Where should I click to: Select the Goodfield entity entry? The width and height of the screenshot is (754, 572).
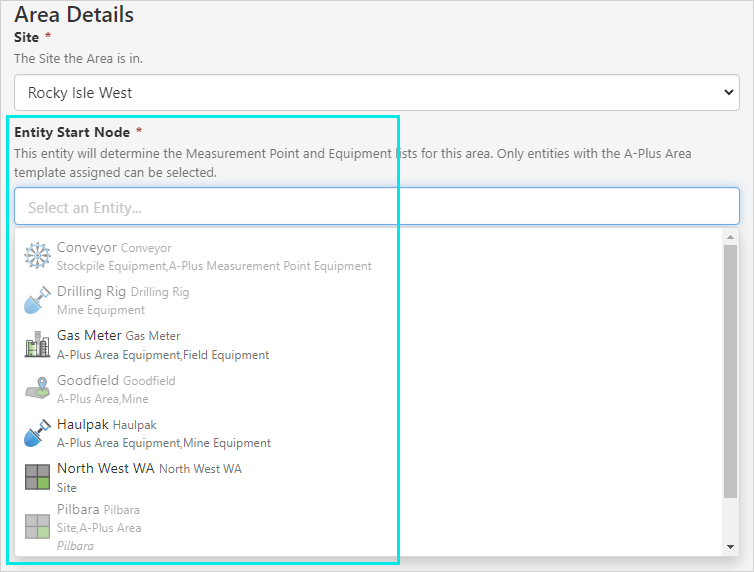click(x=89, y=380)
